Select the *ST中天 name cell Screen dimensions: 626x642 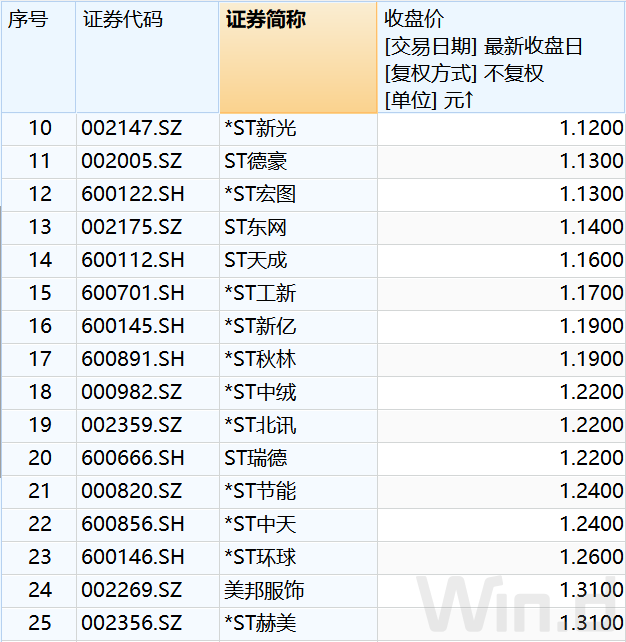click(x=298, y=524)
